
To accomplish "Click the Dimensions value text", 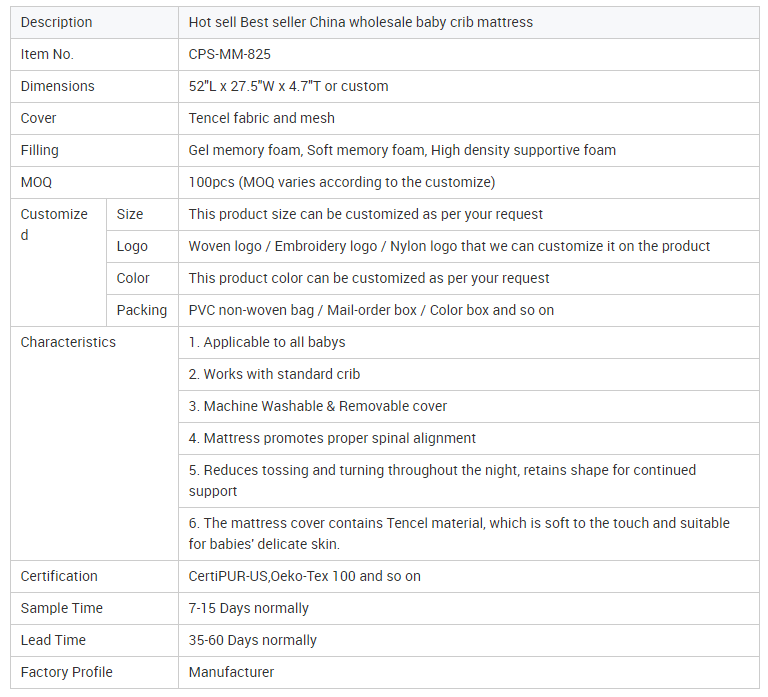I will (x=288, y=86).
